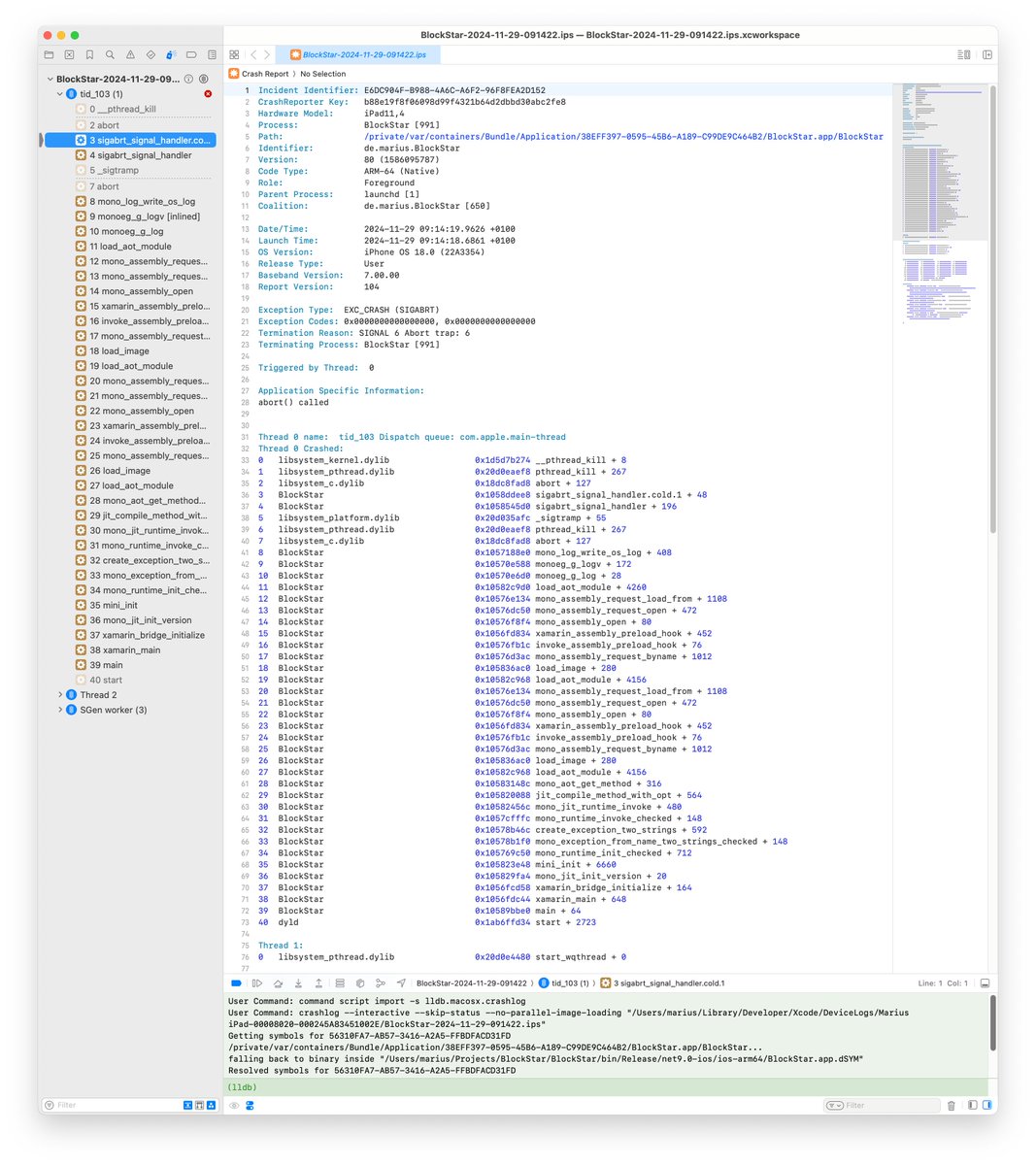
Task: Select frame 38 xamarin_main
Action: click(x=128, y=650)
